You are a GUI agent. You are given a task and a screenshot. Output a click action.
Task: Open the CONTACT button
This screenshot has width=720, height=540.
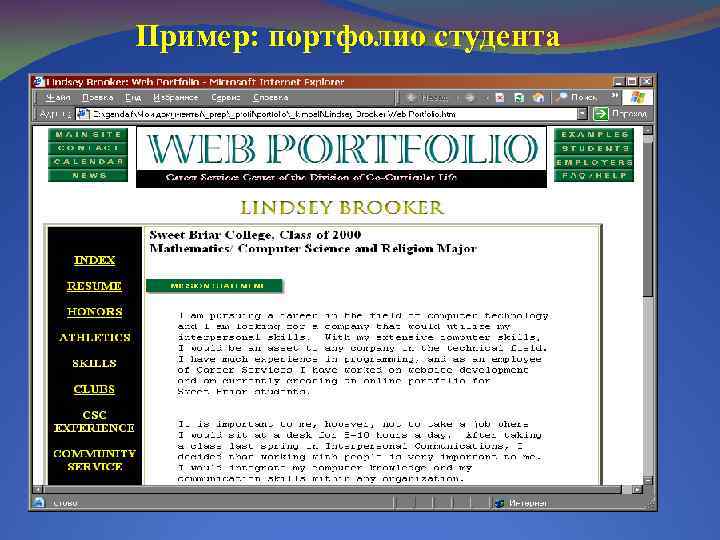88,148
